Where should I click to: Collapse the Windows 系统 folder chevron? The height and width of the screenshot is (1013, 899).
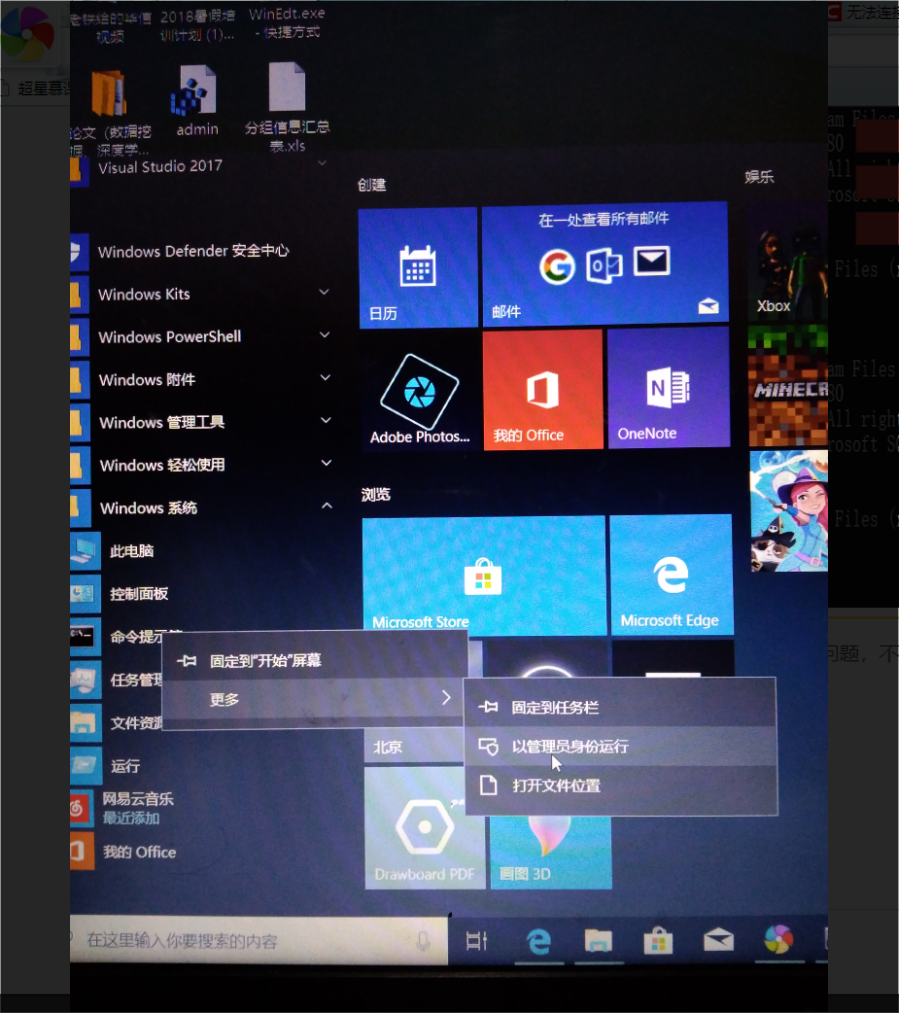click(327, 505)
